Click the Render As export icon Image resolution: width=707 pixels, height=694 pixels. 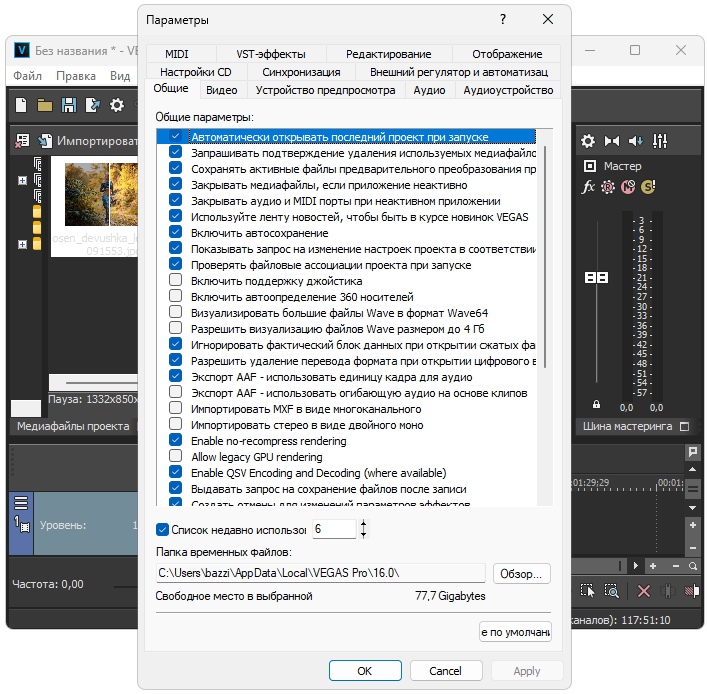(x=93, y=105)
